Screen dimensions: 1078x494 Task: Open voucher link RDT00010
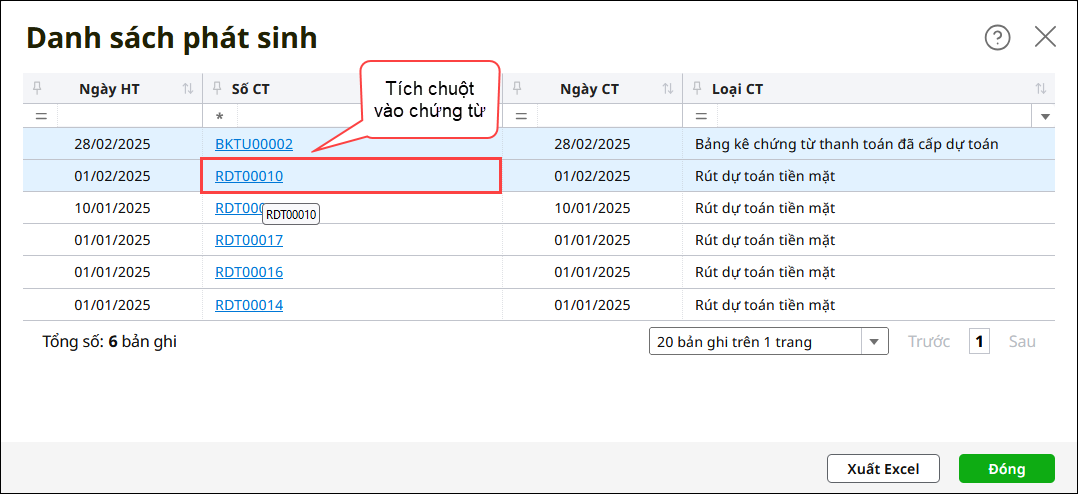tap(249, 176)
